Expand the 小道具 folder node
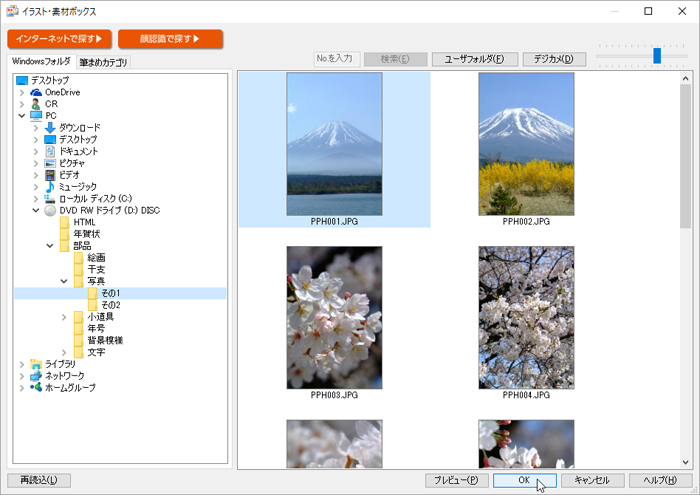 [x=64, y=317]
